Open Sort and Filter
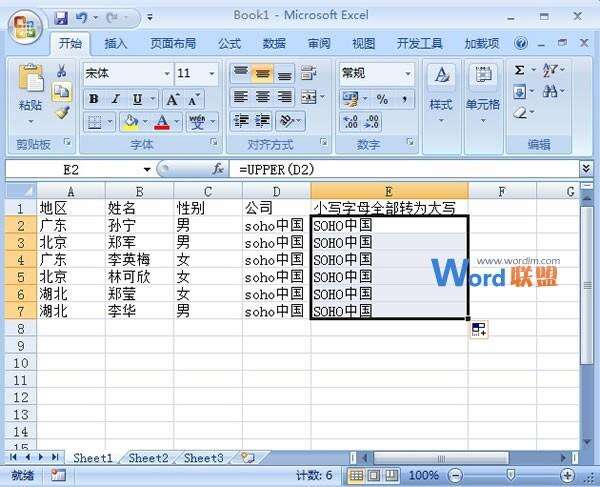The image size is (600, 487). (x=549, y=70)
